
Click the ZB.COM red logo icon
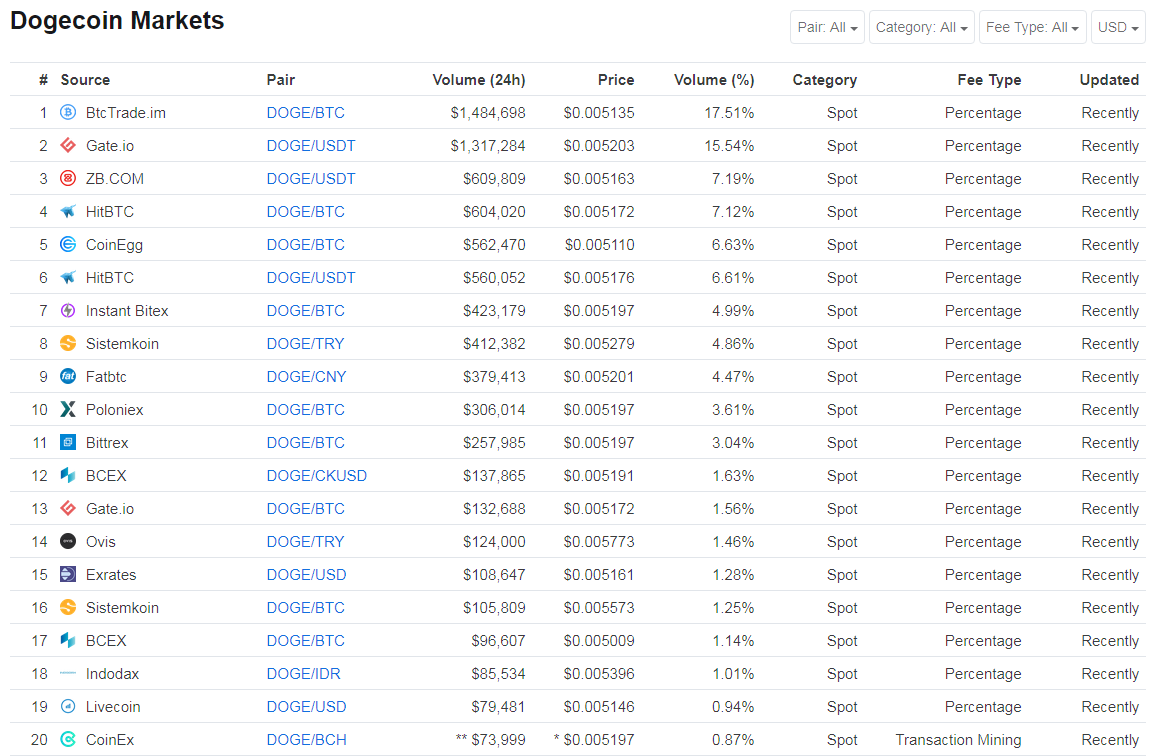tap(68, 179)
